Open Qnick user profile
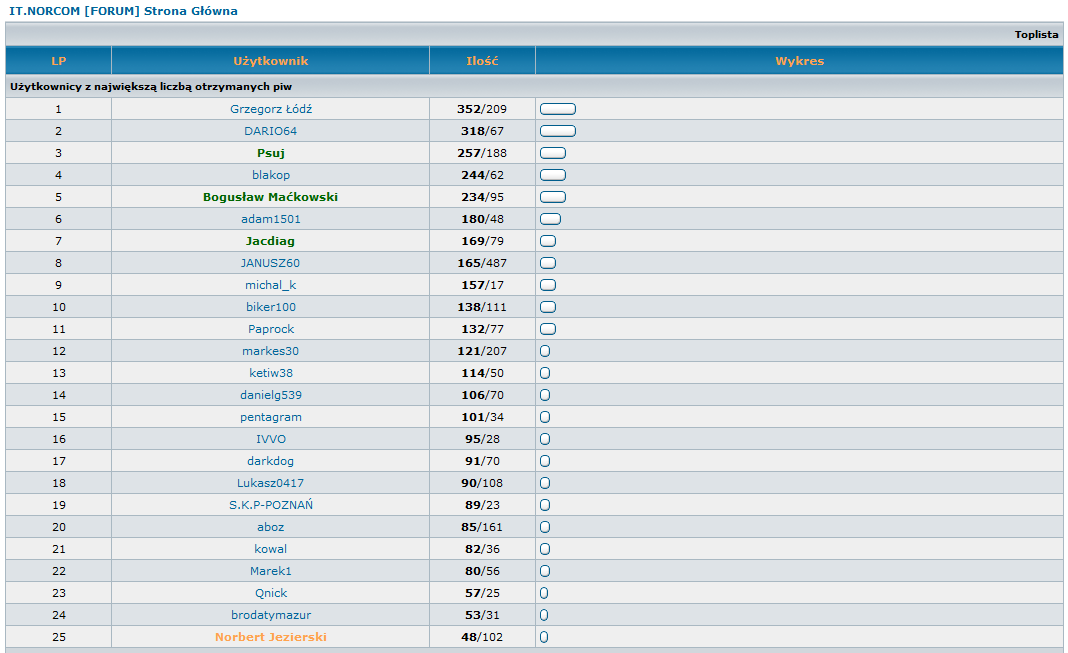This screenshot has height=653, width=1068. [271, 593]
